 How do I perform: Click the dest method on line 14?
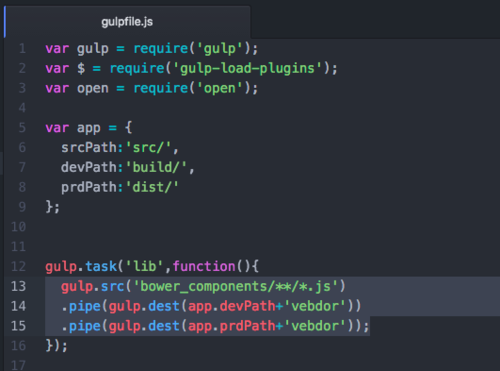[164, 306]
